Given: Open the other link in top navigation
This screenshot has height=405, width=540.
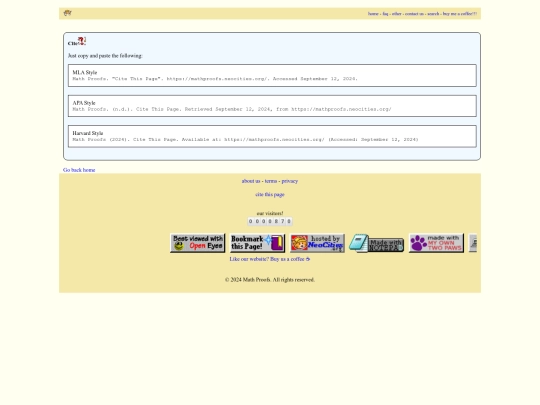Looking at the screenshot, I should (396, 14).
